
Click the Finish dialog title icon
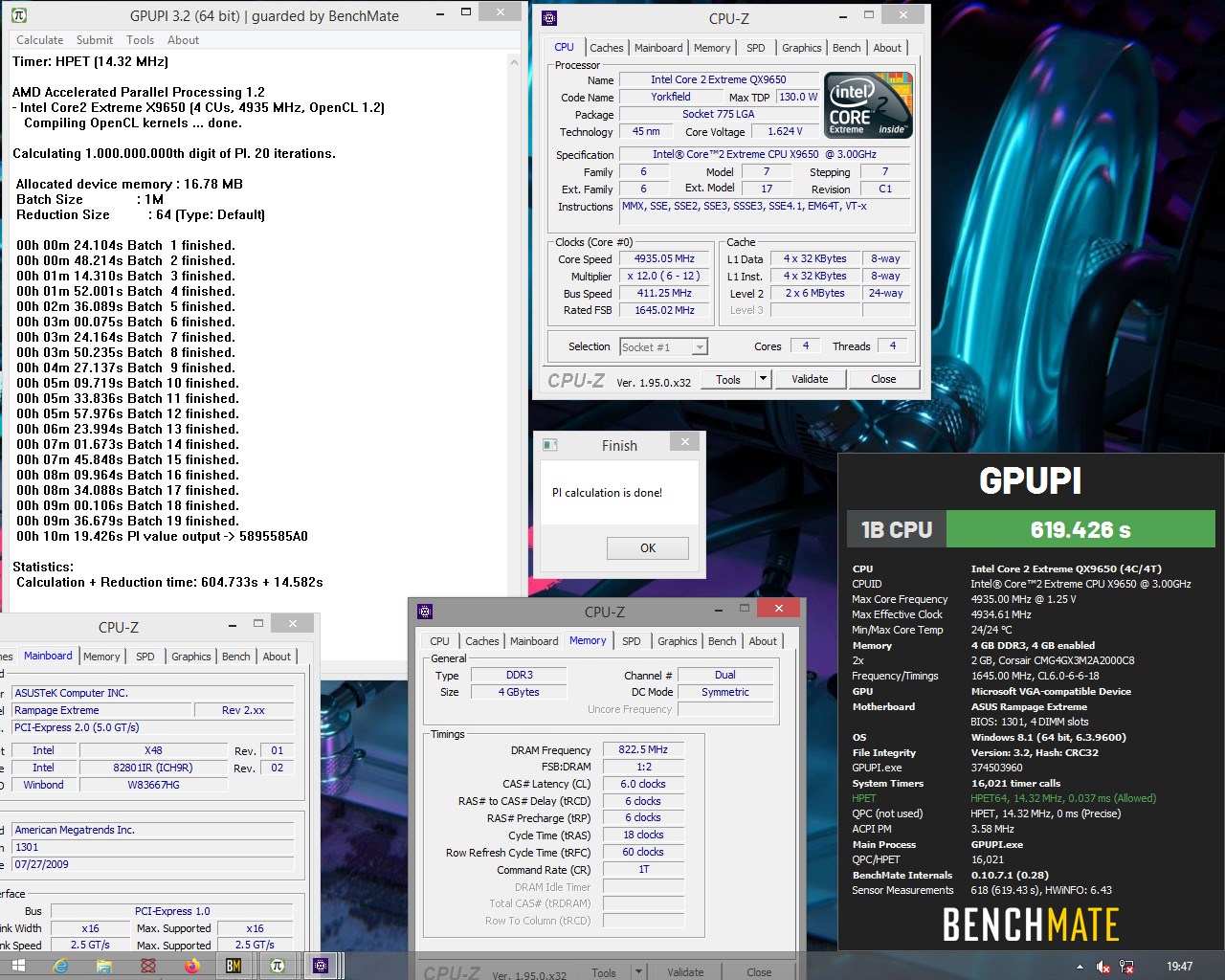pyautogui.click(x=550, y=445)
